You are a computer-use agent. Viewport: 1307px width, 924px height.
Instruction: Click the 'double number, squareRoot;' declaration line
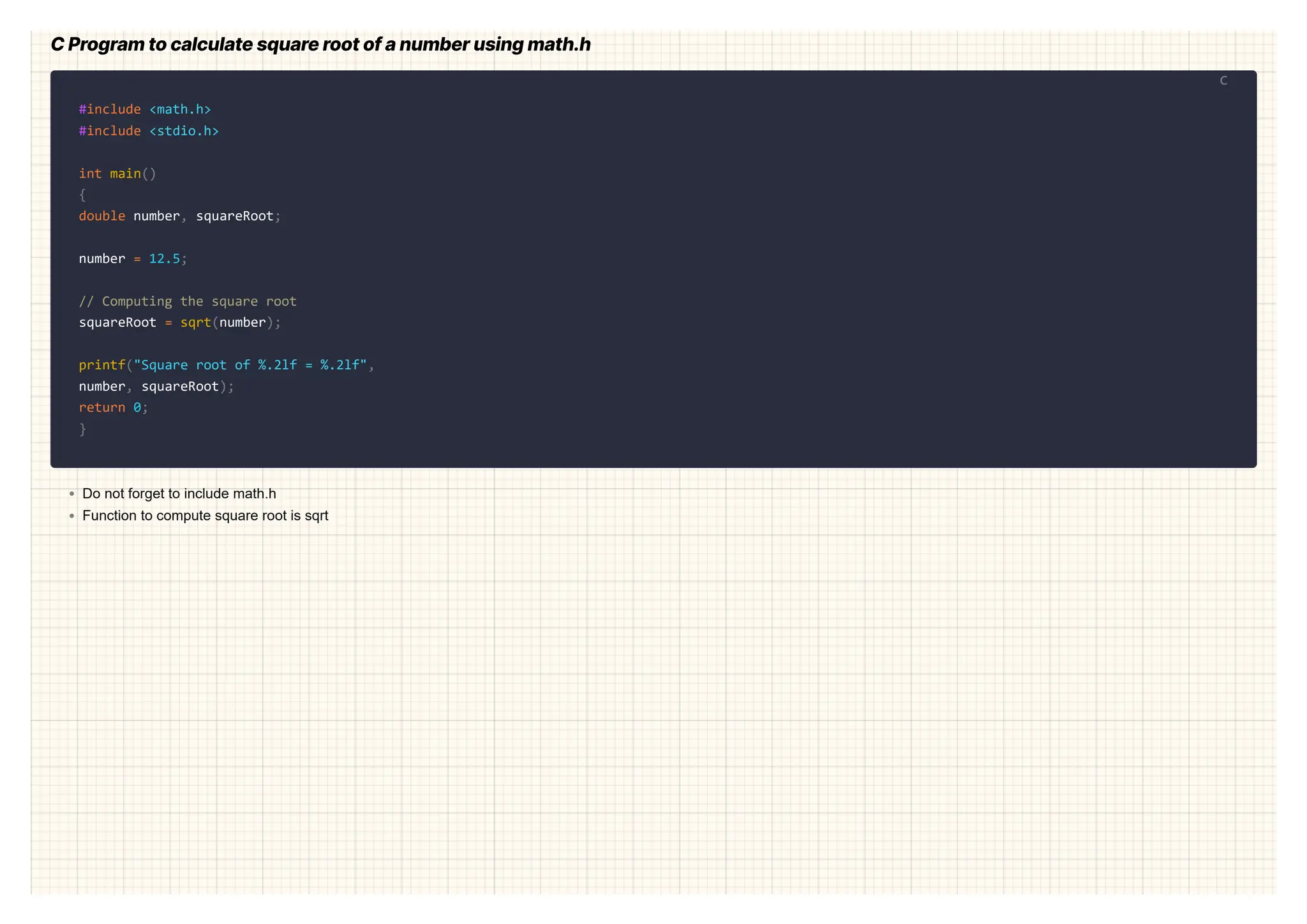click(x=180, y=216)
